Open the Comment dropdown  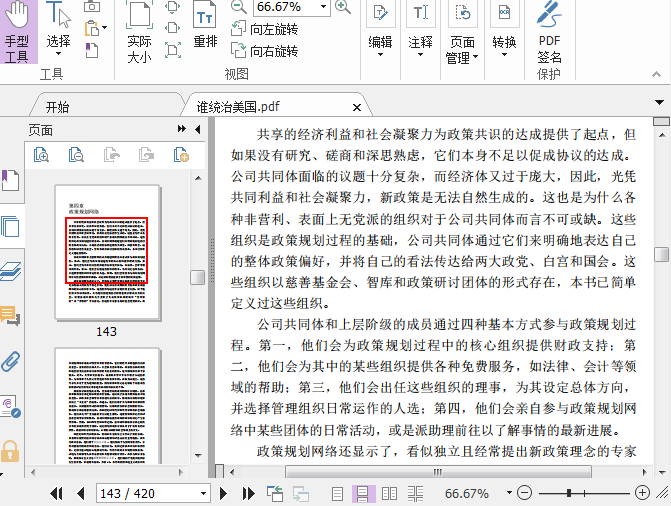(x=420, y=30)
